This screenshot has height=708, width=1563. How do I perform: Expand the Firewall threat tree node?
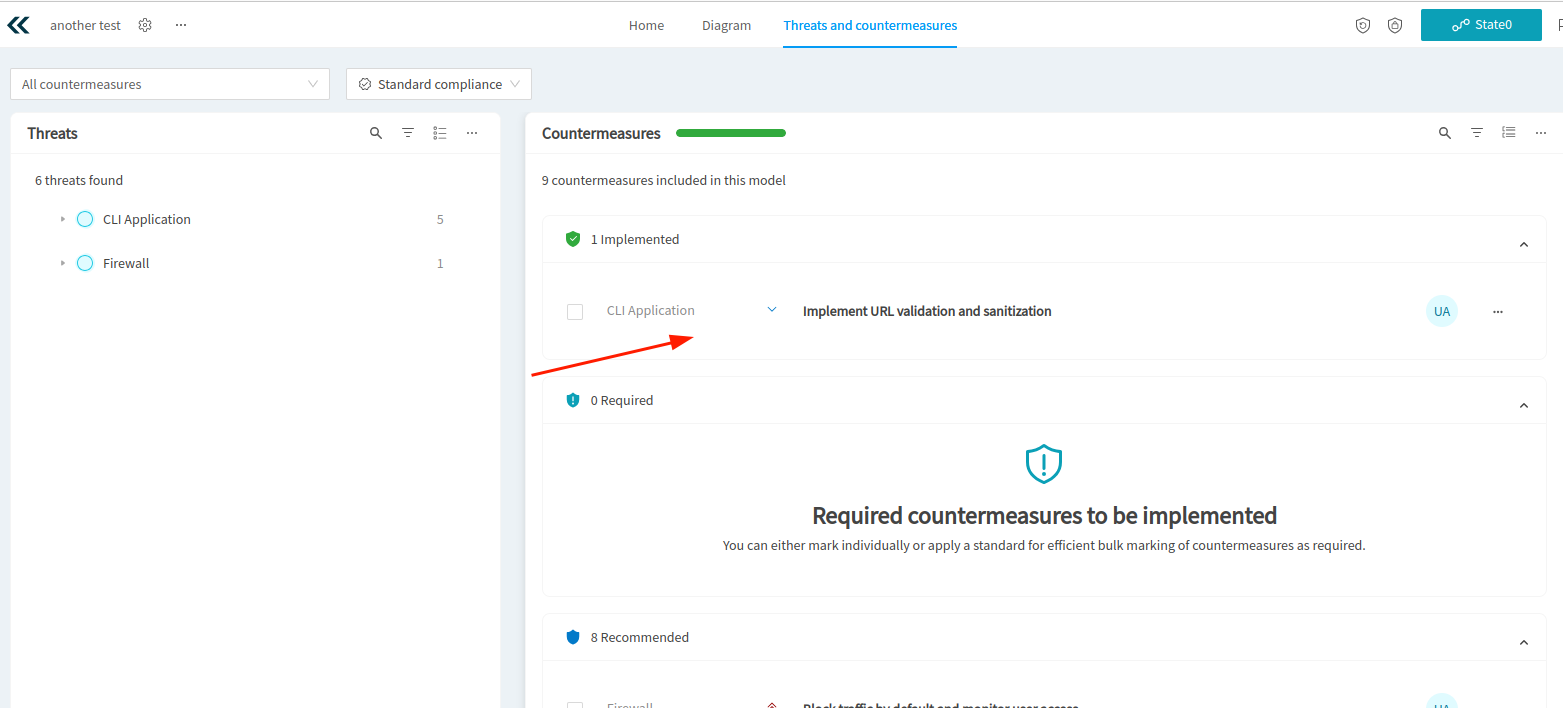pos(62,263)
